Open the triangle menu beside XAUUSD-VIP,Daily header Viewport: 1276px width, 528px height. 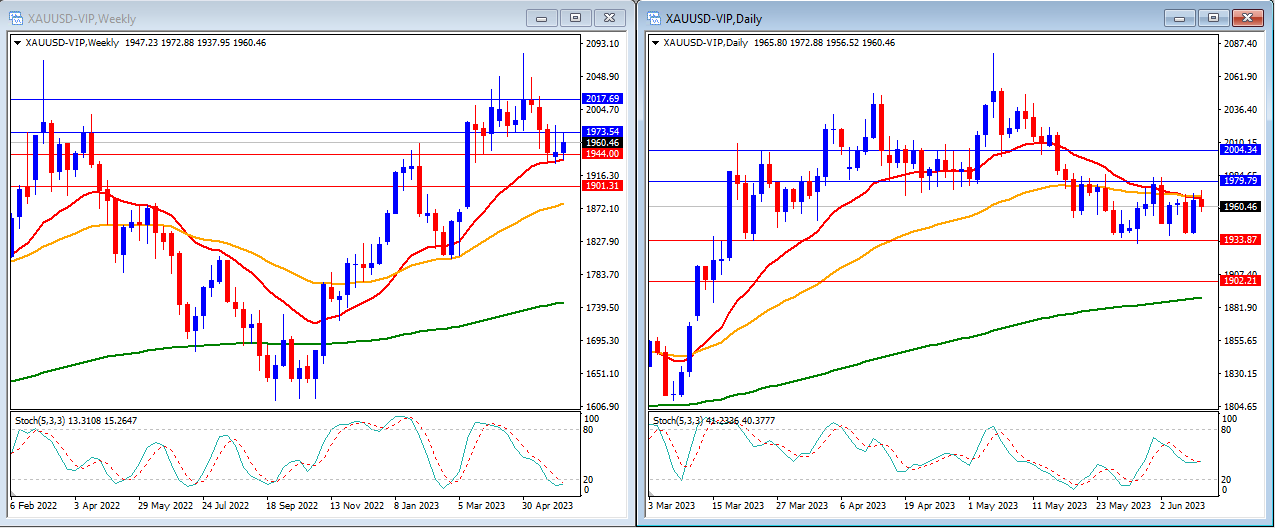point(655,43)
